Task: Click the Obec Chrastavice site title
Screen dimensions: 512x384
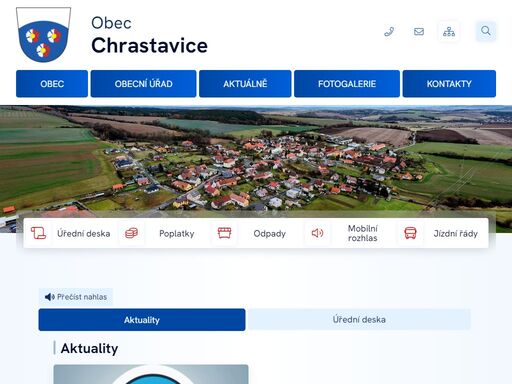Action: 149,35
